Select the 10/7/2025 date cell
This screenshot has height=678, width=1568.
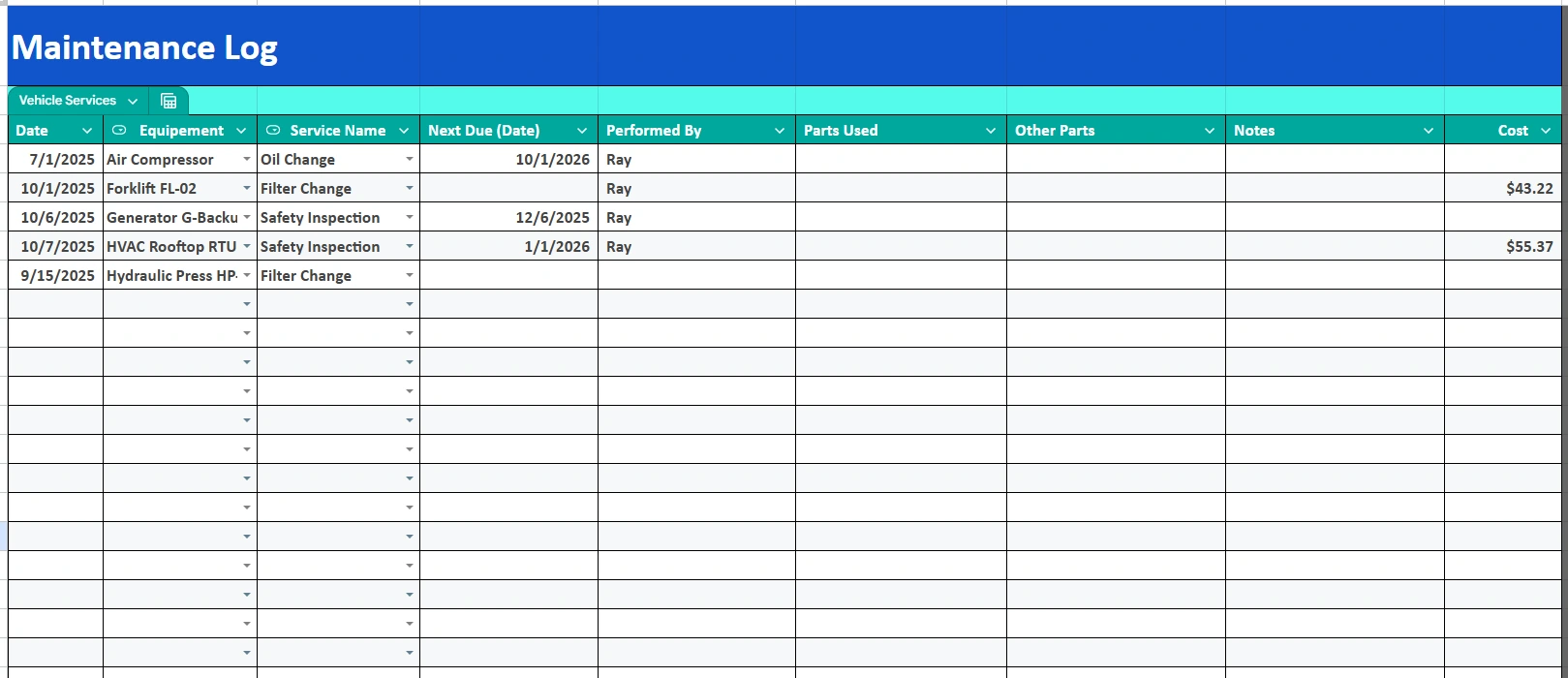click(x=55, y=246)
